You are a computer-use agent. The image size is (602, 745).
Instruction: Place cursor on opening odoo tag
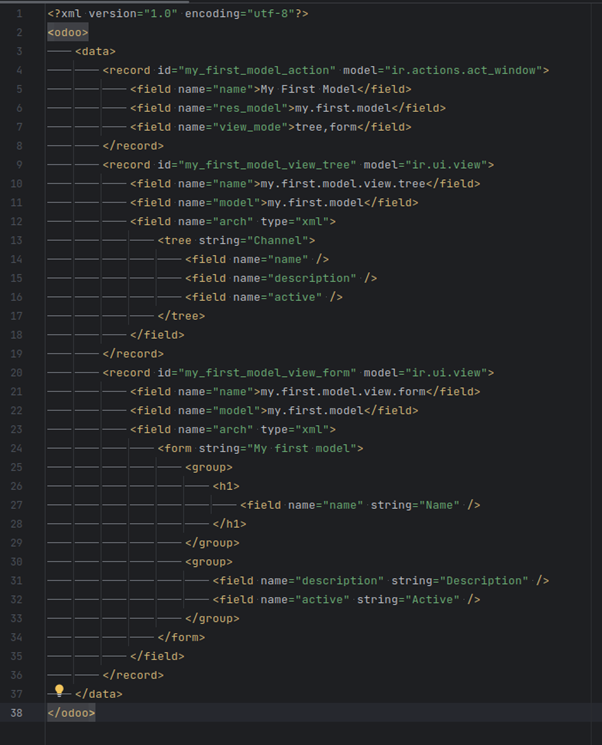coord(68,32)
